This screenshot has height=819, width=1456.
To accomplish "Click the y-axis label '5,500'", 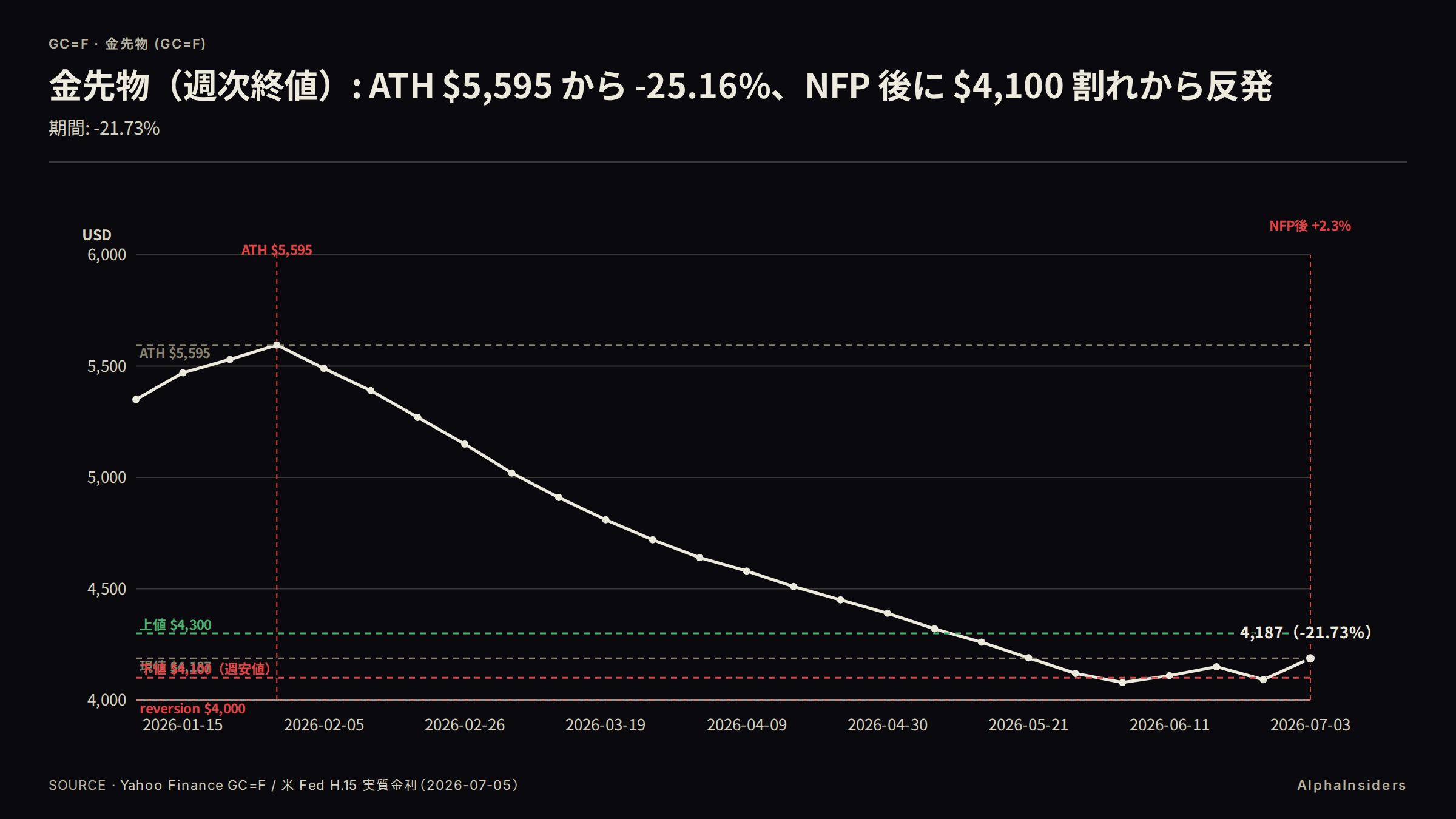I will tap(107, 366).
